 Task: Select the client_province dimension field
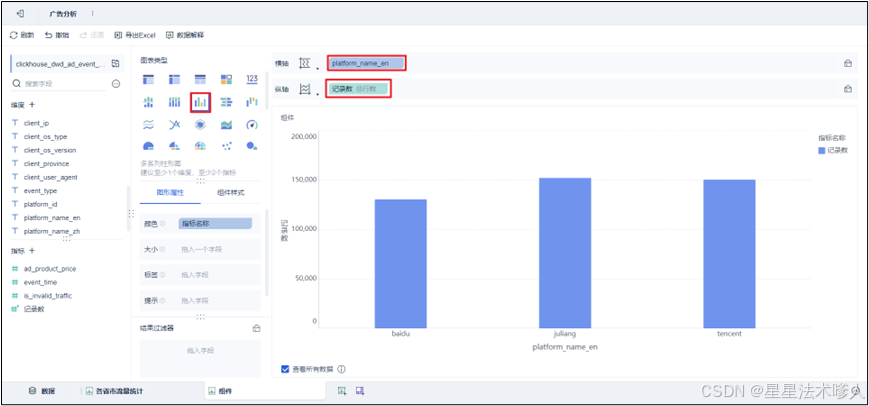47,163
